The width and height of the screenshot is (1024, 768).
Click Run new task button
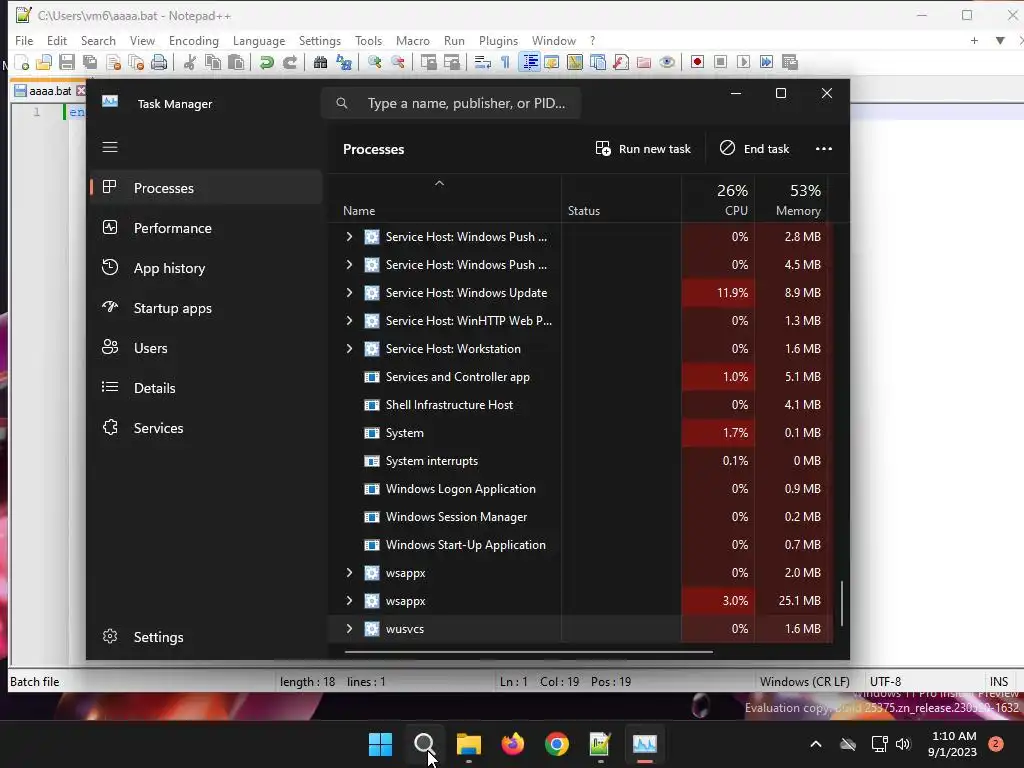pos(643,149)
